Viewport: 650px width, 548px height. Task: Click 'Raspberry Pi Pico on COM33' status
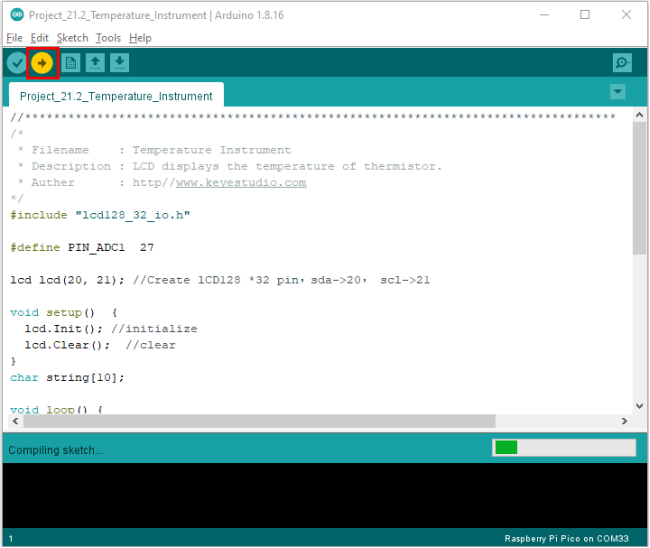coord(566,539)
